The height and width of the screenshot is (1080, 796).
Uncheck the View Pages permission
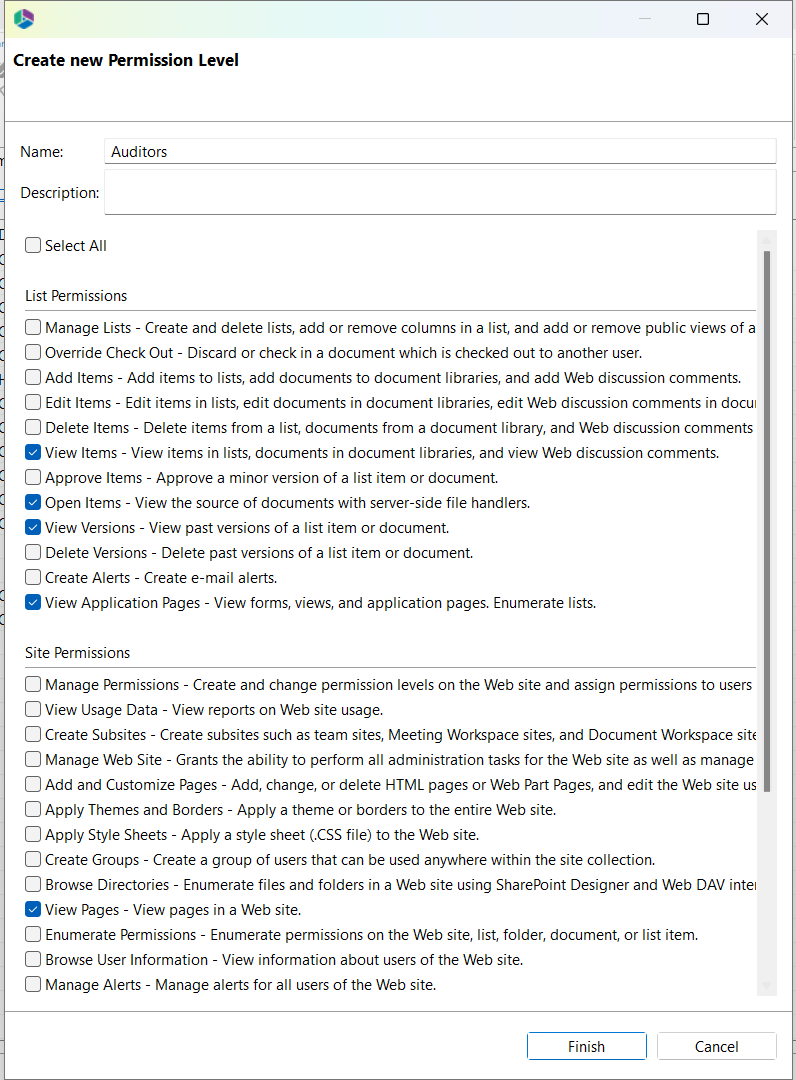(x=34, y=910)
